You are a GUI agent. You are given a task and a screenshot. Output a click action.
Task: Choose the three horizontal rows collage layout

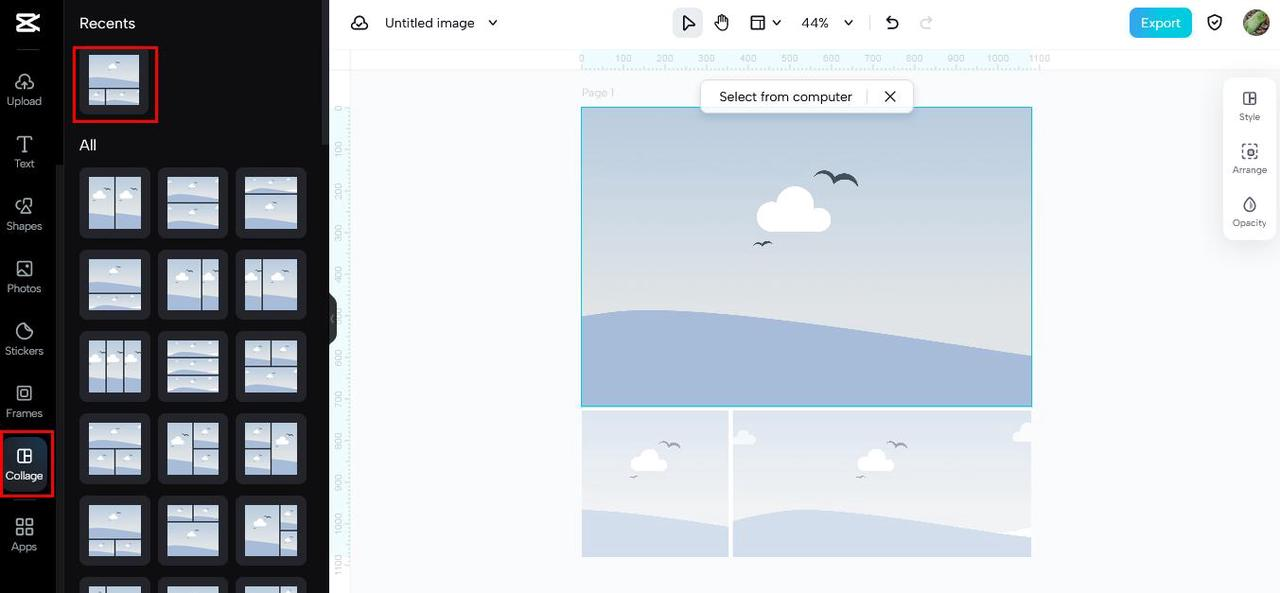click(193, 366)
